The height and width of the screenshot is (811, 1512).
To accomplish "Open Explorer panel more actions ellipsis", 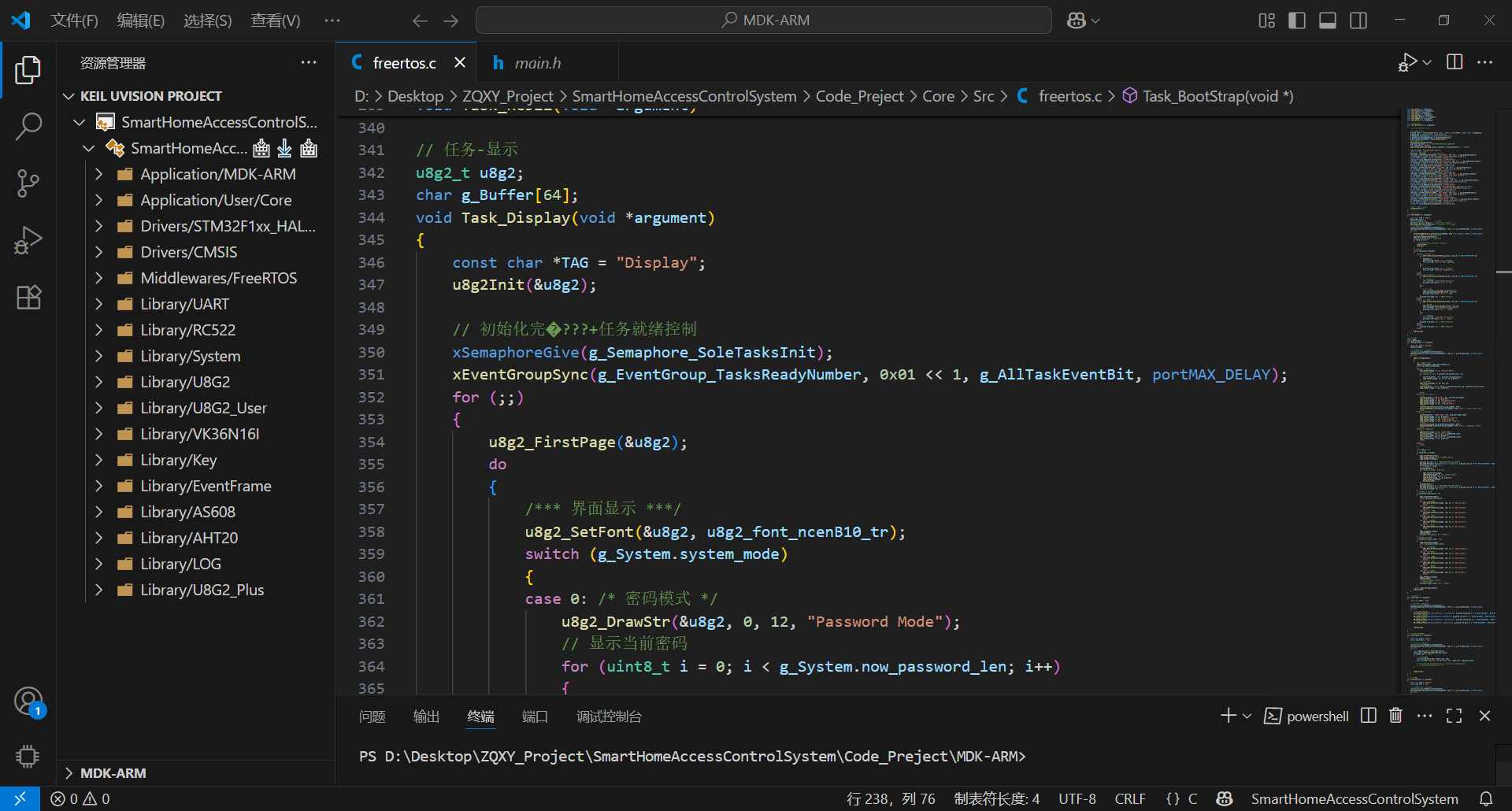I will point(309,62).
